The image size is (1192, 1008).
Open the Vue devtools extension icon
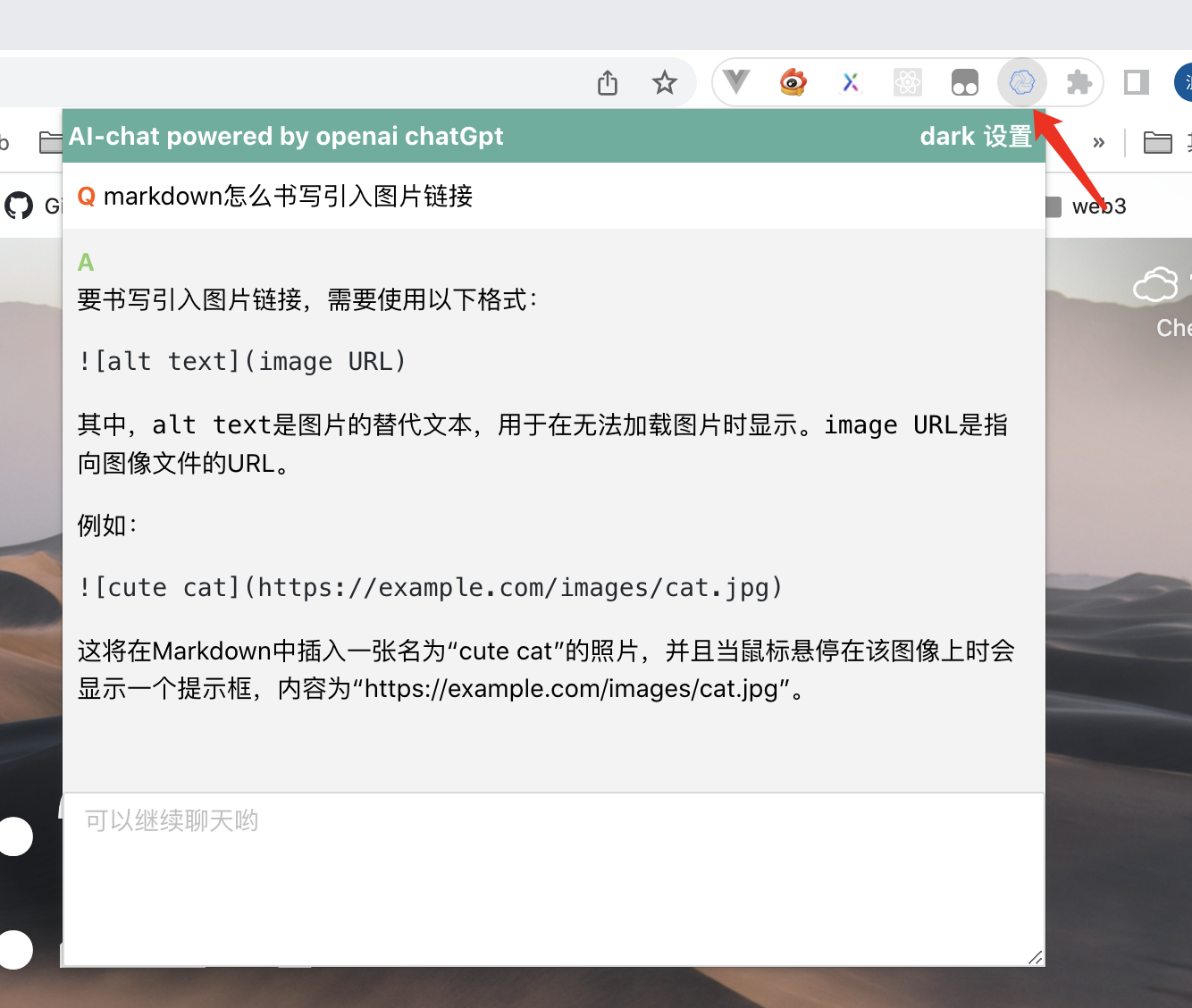[x=736, y=82]
